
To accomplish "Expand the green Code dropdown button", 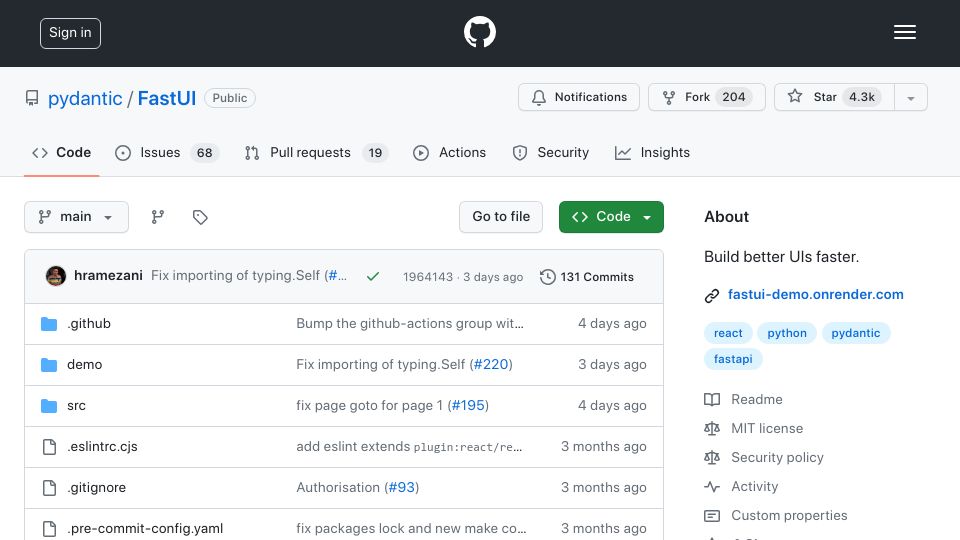I will click(x=611, y=217).
